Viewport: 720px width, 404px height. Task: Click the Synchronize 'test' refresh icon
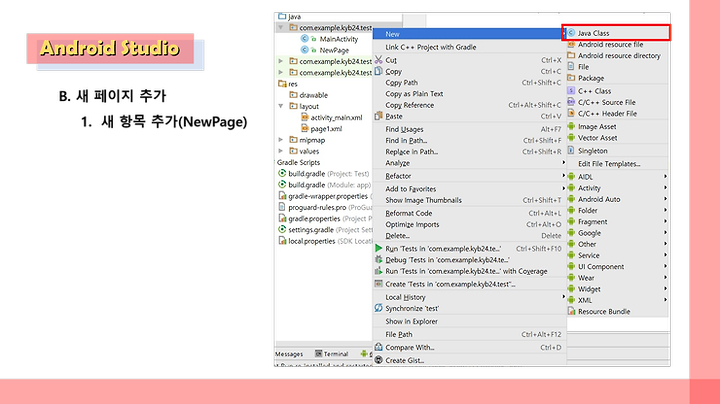378,308
